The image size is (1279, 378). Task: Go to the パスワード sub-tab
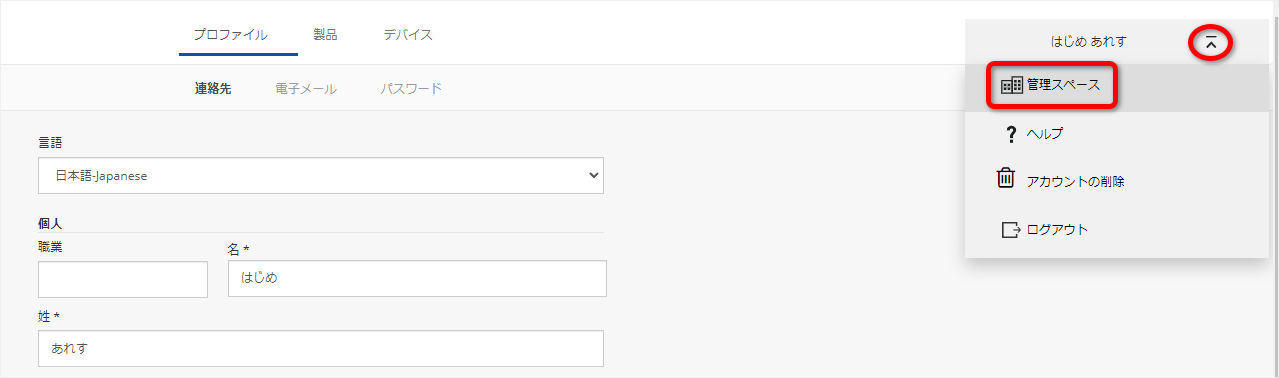tap(411, 88)
